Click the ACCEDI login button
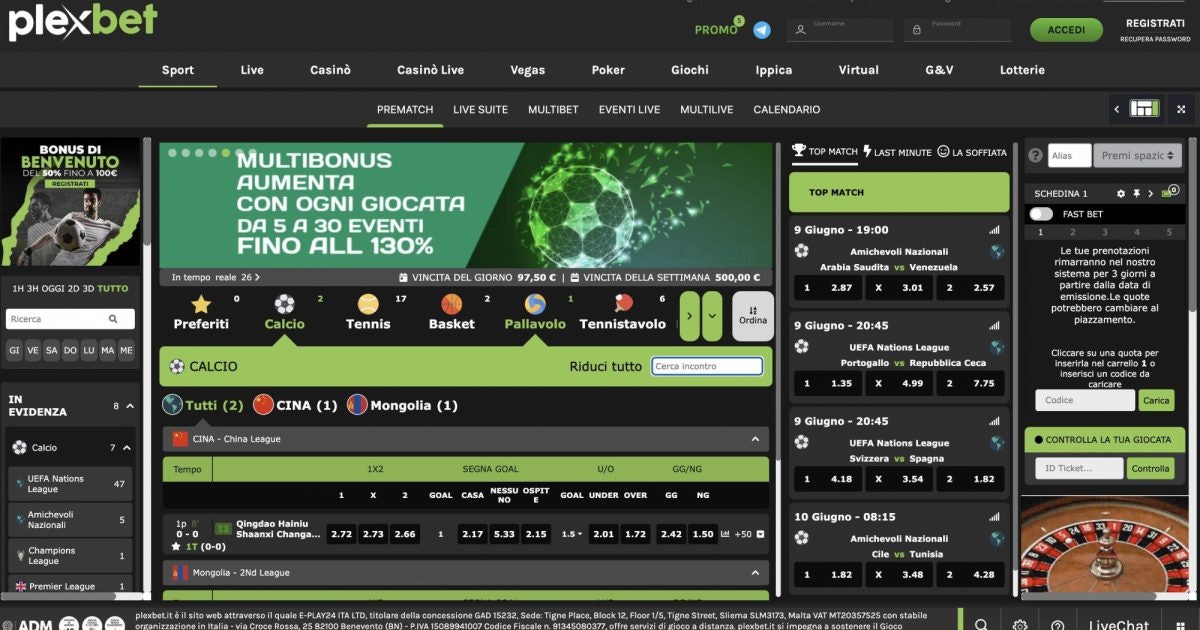The image size is (1200, 630). click(1066, 29)
